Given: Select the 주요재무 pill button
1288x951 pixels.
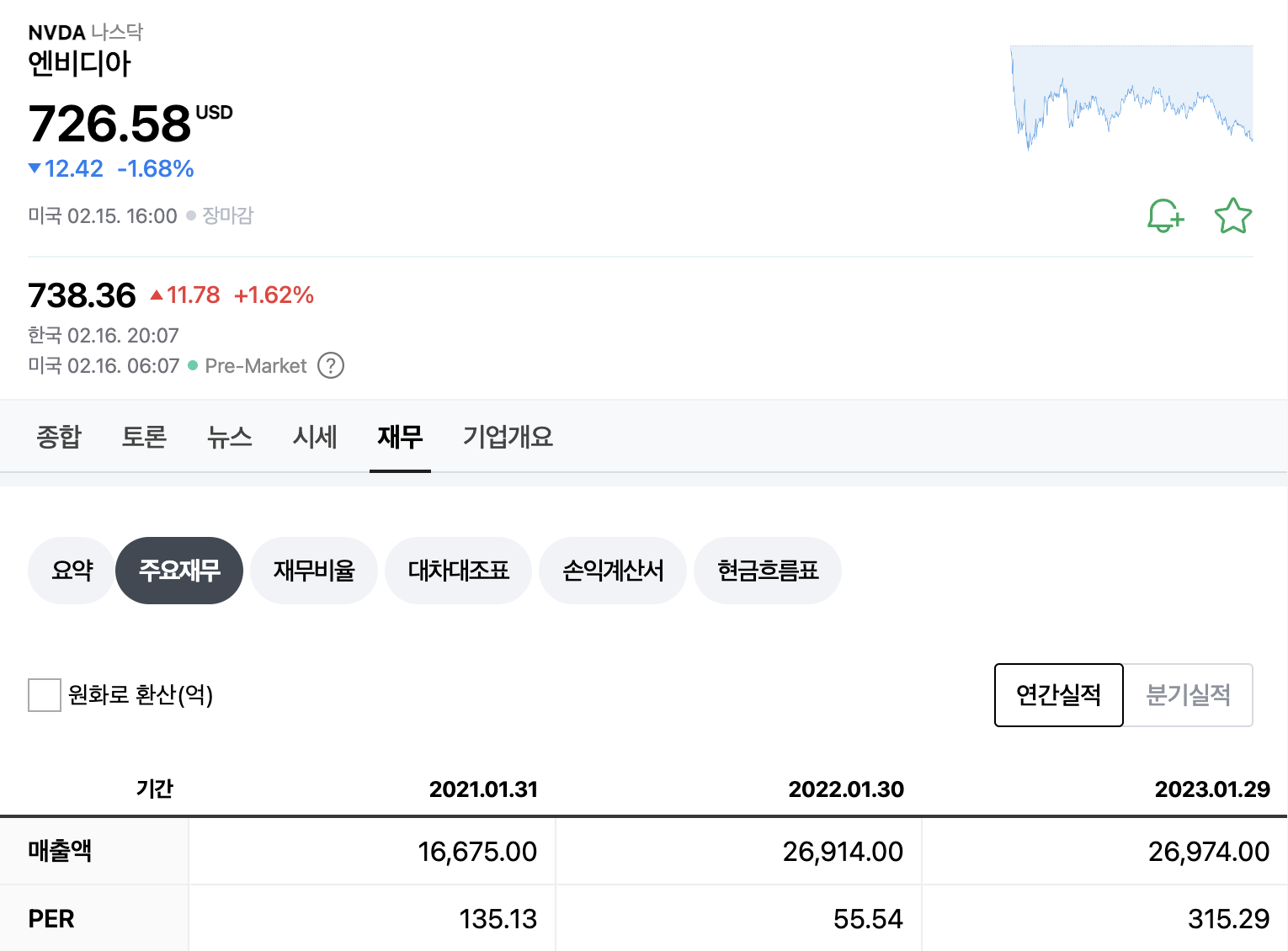Looking at the screenshot, I should [179, 571].
